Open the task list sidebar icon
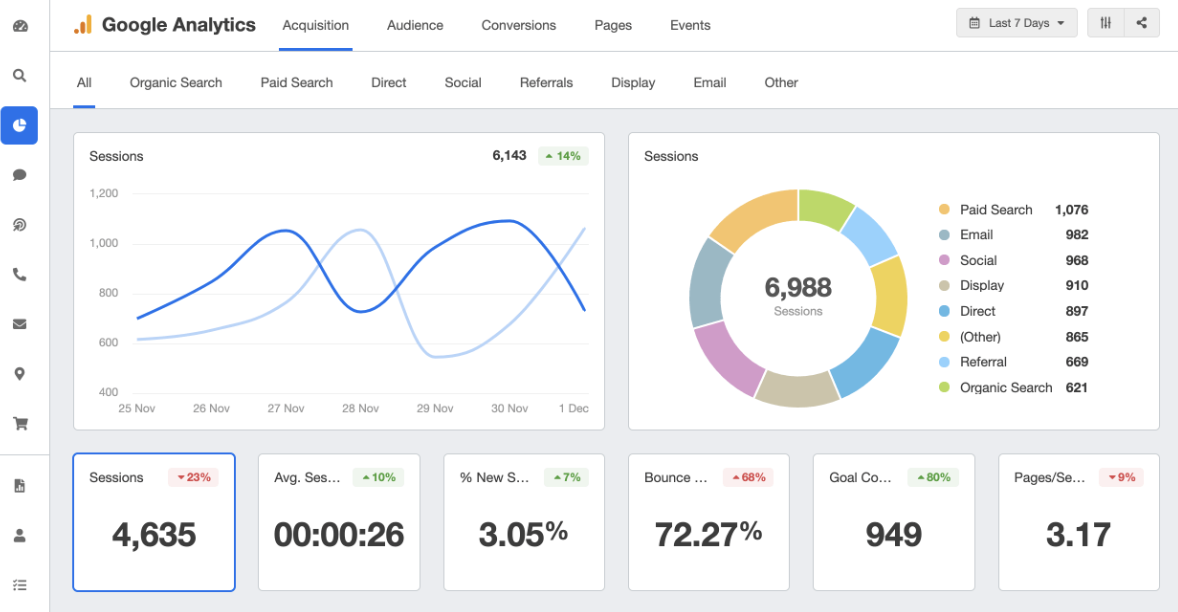Viewport: 1178px width, 612px height. click(20, 585)
